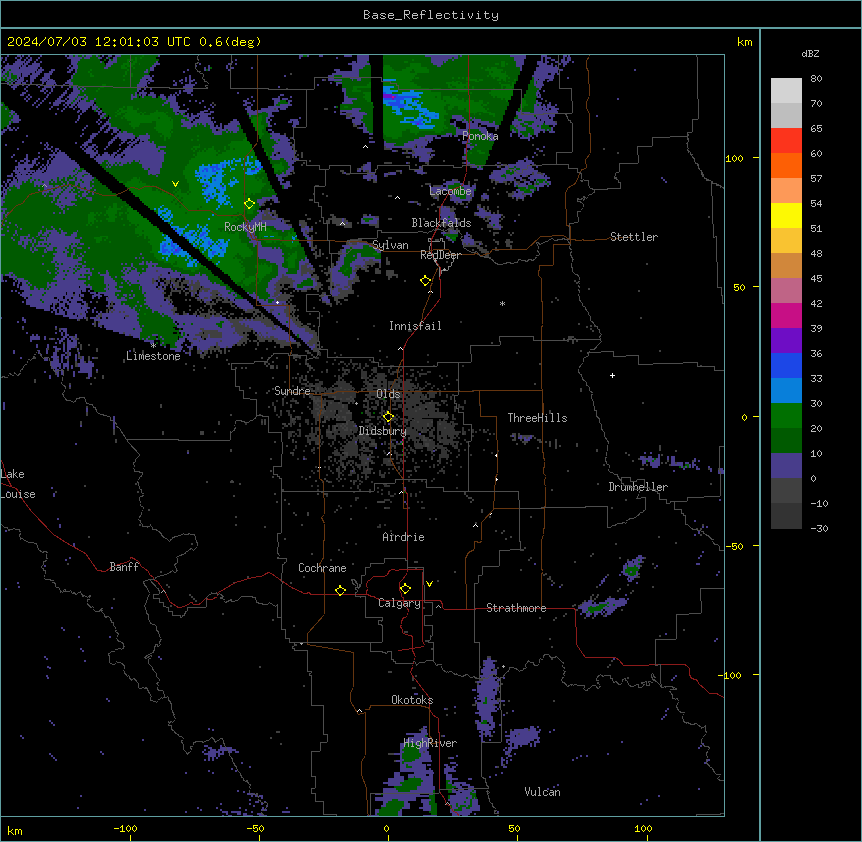
Task: Click the 80 value in dBZ legend
Action: [x=816, y=79]
